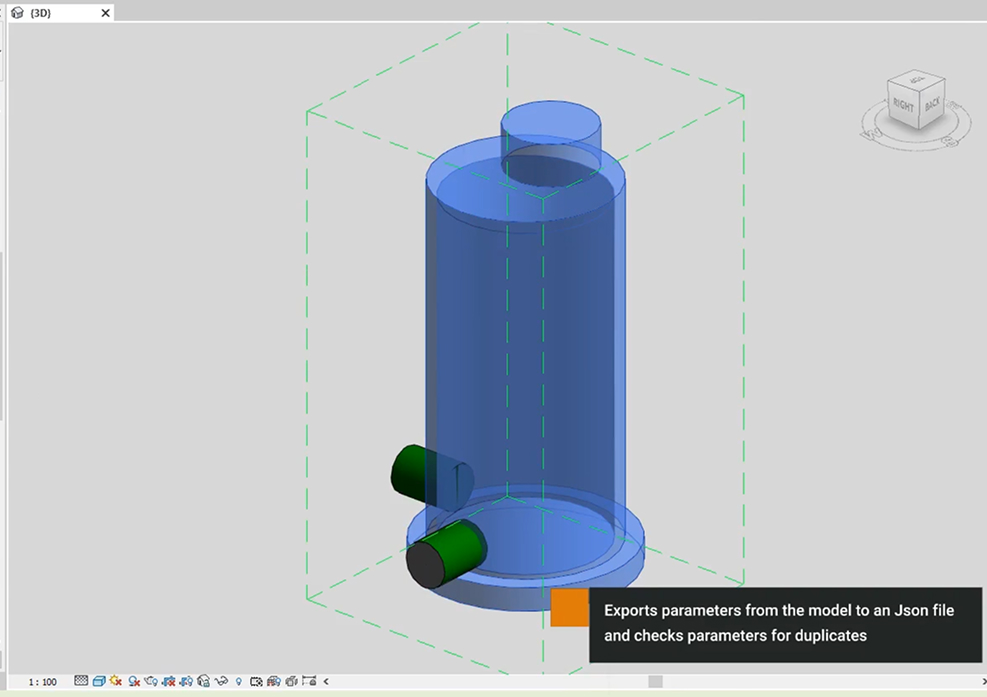This screenshot has width=987, height=697.
Task: Click the BACK face of the ViewCube
Action: pos(932,104)
